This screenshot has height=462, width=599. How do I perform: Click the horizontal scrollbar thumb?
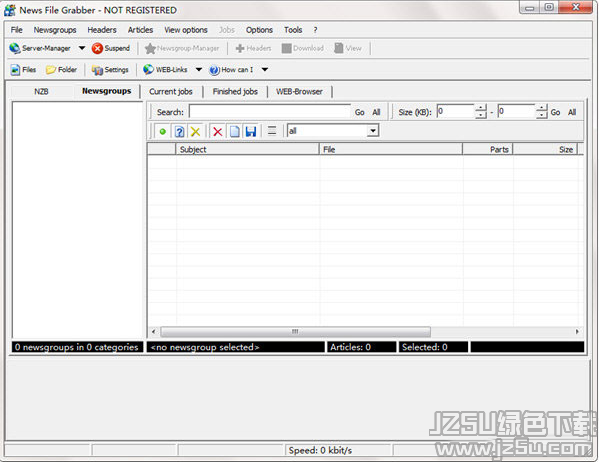pyautogui.click(x=295, y=331)
